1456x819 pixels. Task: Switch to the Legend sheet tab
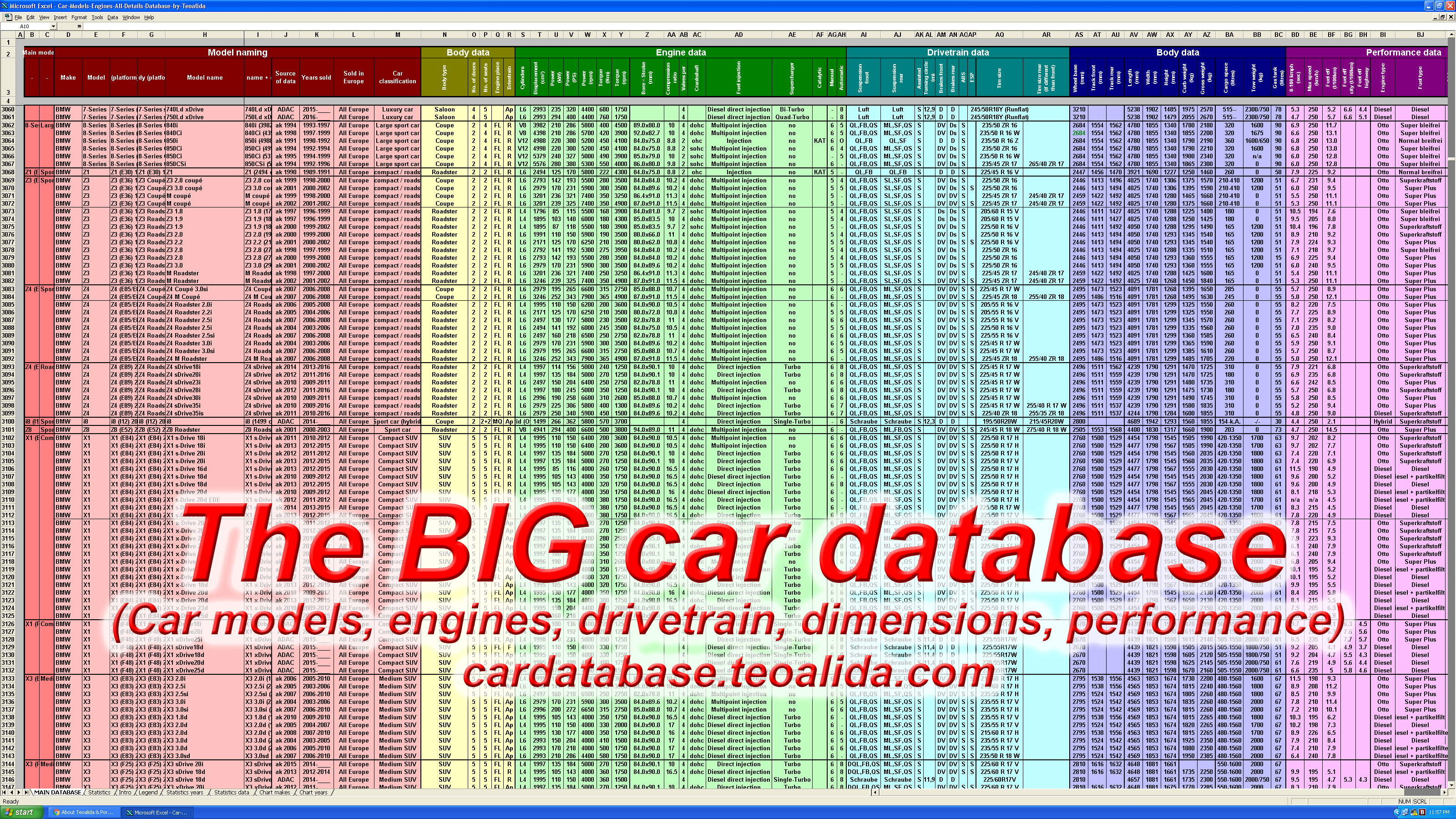tap(148, 793)
